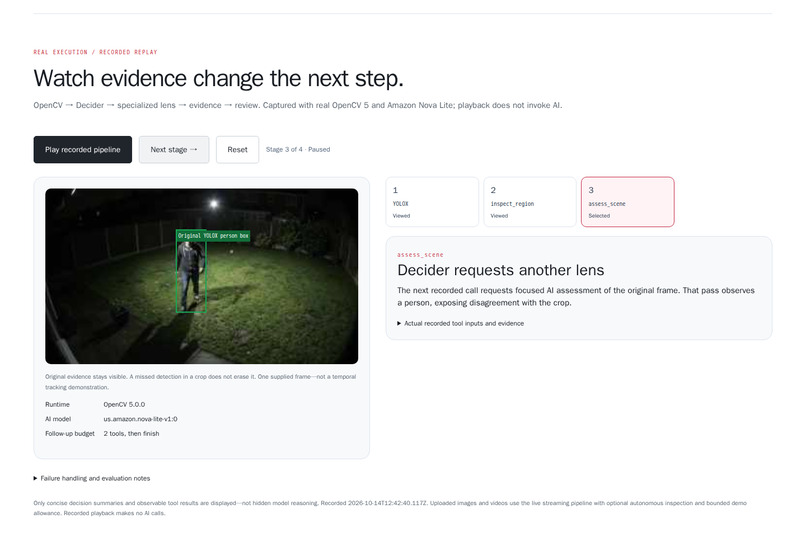Click the '2 tools, then finish' value
Image resolution: width=806 pixels, height=537 pixels.
[x=132, y=433]
